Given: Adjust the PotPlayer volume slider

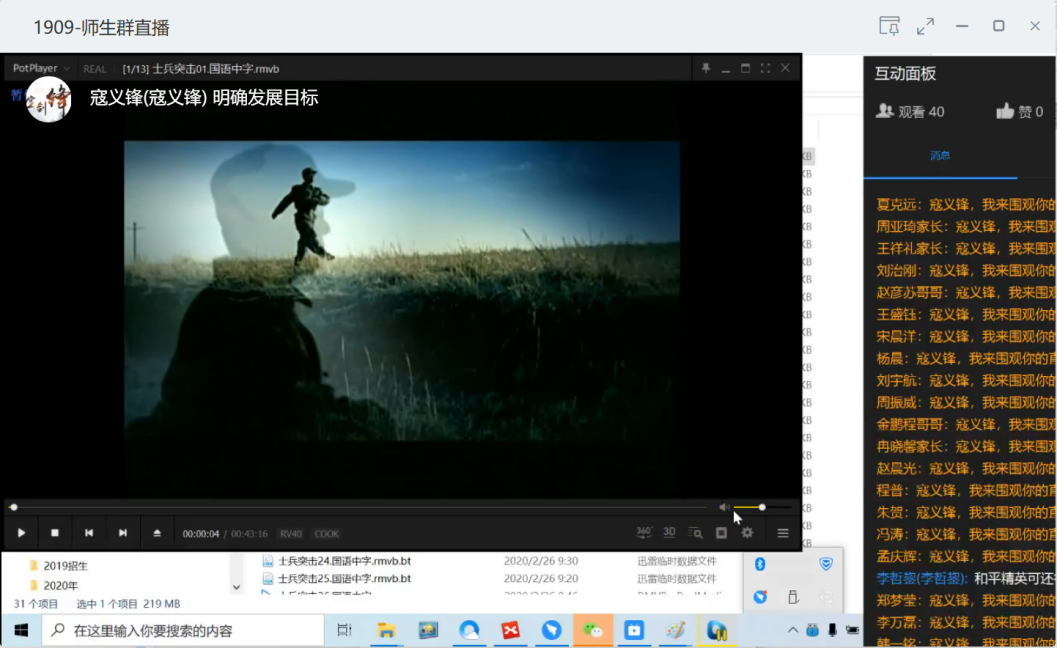Looking at the screenshot, I should pyautogui.click(x=762, y=507).
